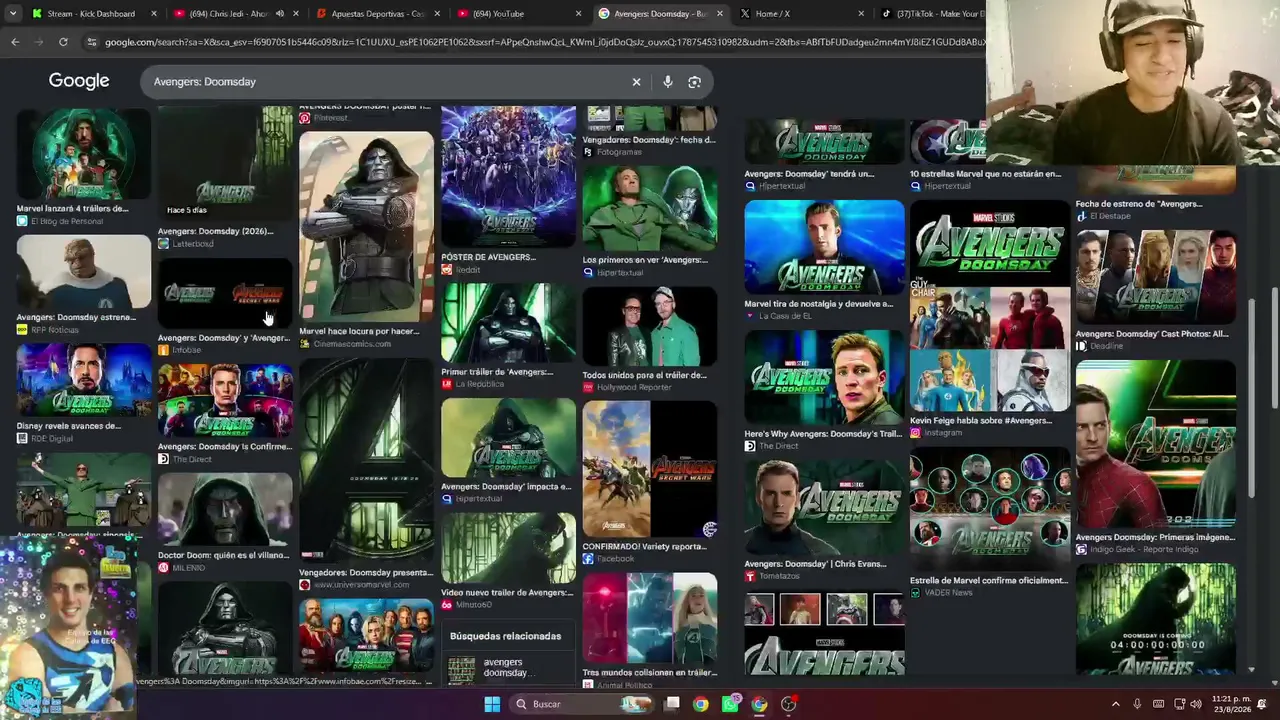Open the 'Video nuevo trailer de Avengers' image
The width and height of the screenshot is (1280, 720).
pyautogui.click(x=509, y=548)
